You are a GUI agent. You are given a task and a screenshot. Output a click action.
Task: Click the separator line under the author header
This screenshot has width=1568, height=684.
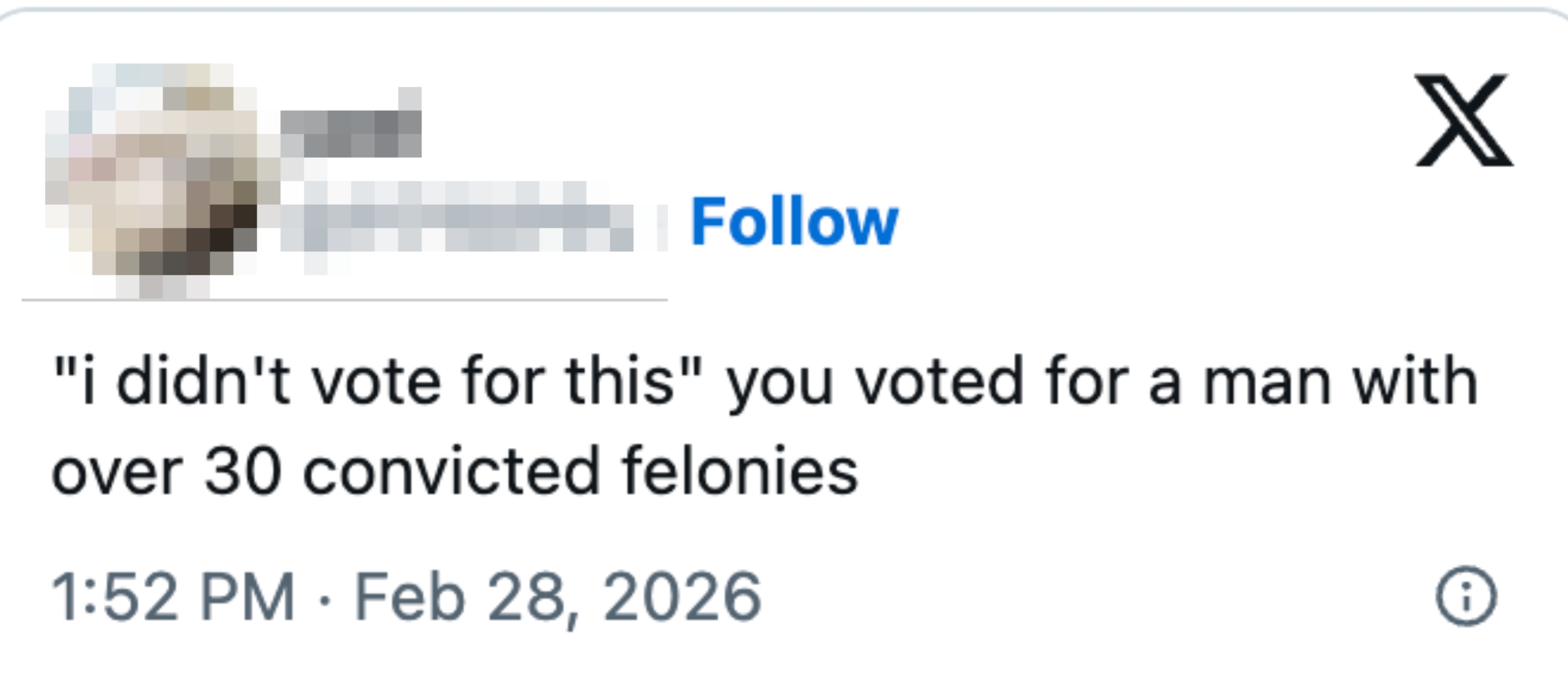point(345,299)
